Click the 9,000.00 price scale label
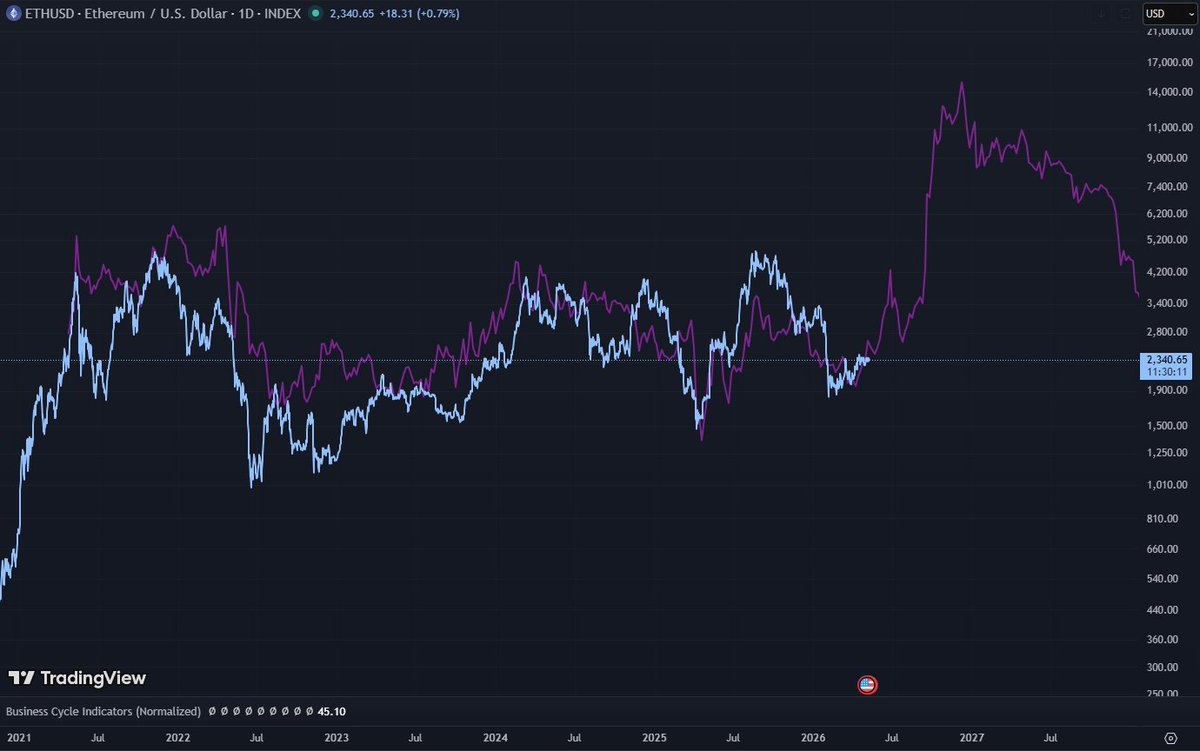Viewport: 1200px width, 751px height. click(x=1168, y=158)
